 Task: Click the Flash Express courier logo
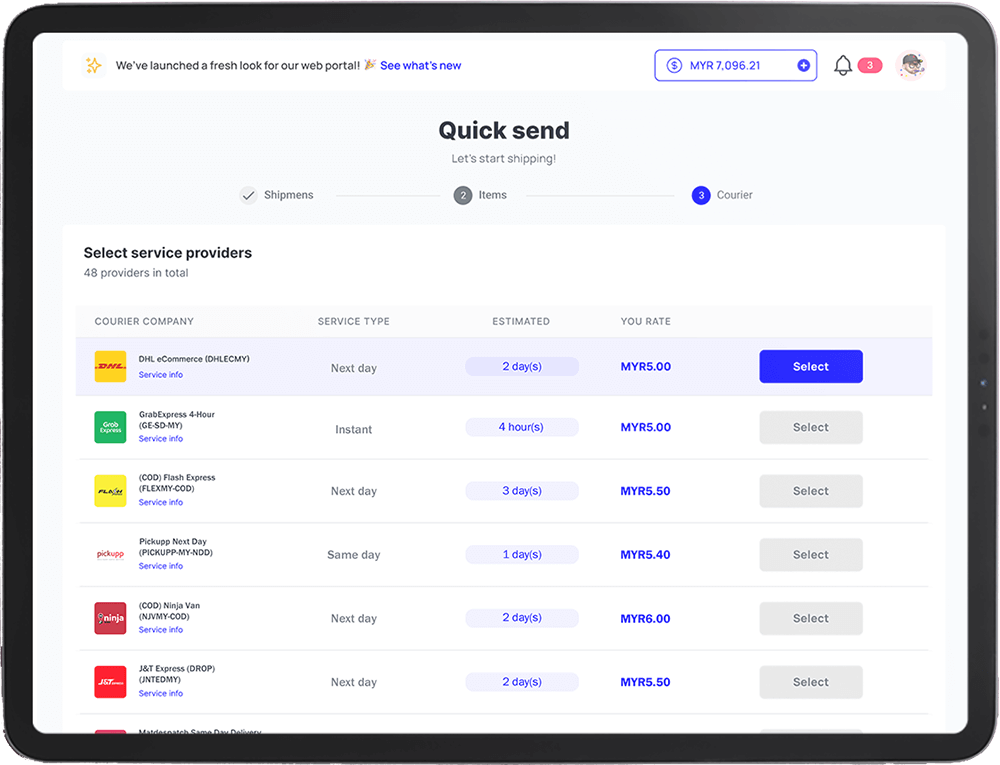[110, 491]
